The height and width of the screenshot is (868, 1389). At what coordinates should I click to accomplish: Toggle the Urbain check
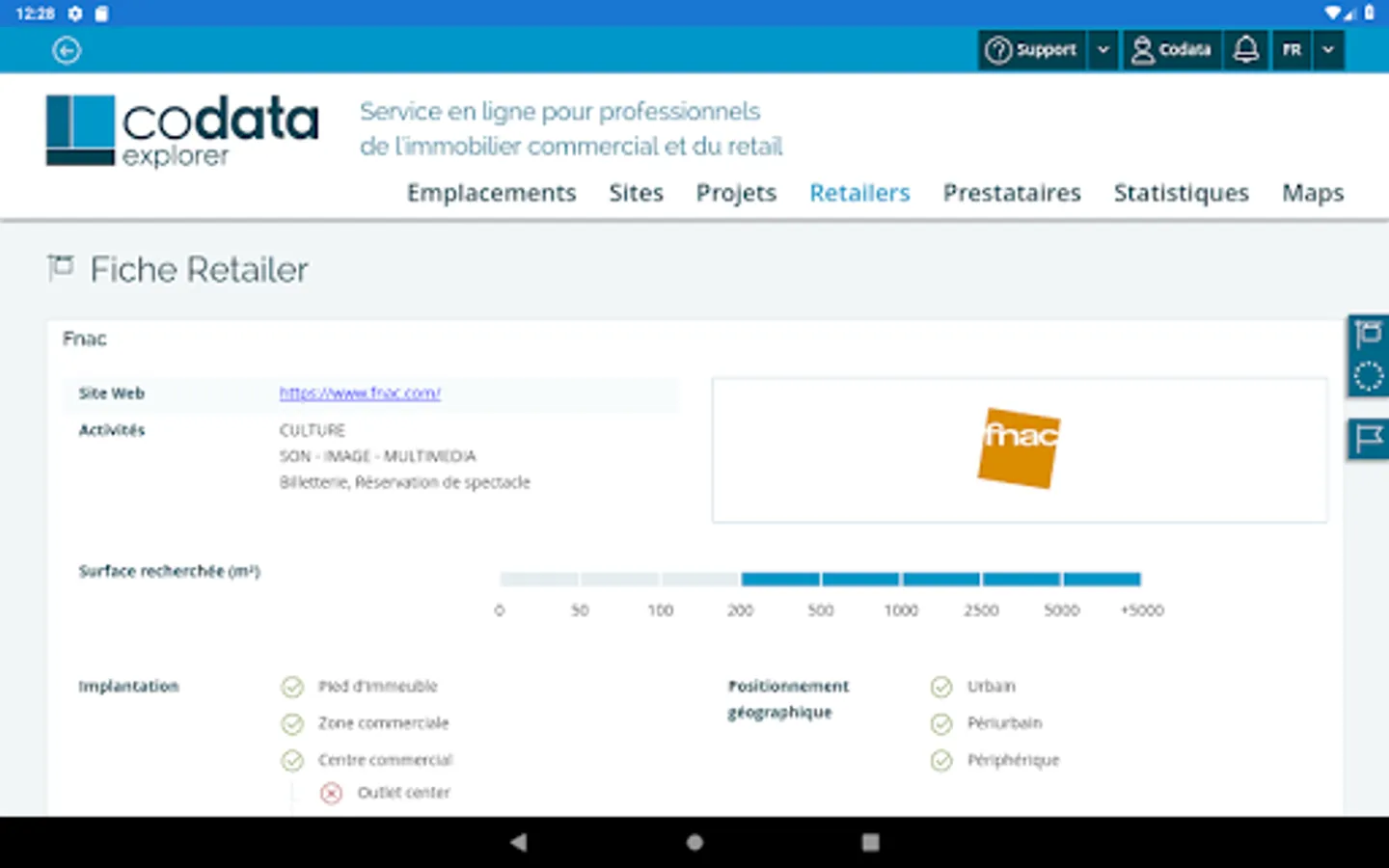click(x=941, y=687)
